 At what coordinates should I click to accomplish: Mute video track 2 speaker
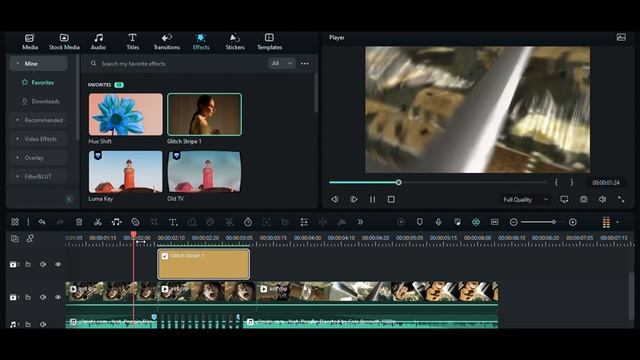click(43, 264)
